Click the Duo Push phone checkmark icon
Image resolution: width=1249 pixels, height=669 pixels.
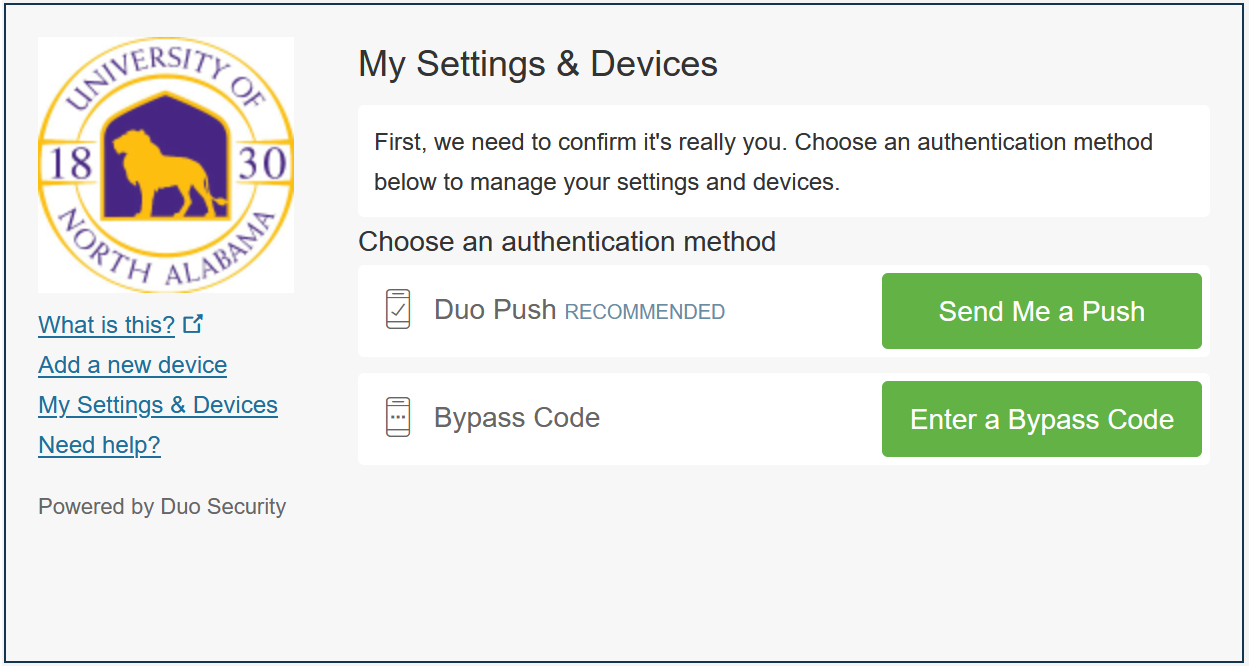pos(398,310)
